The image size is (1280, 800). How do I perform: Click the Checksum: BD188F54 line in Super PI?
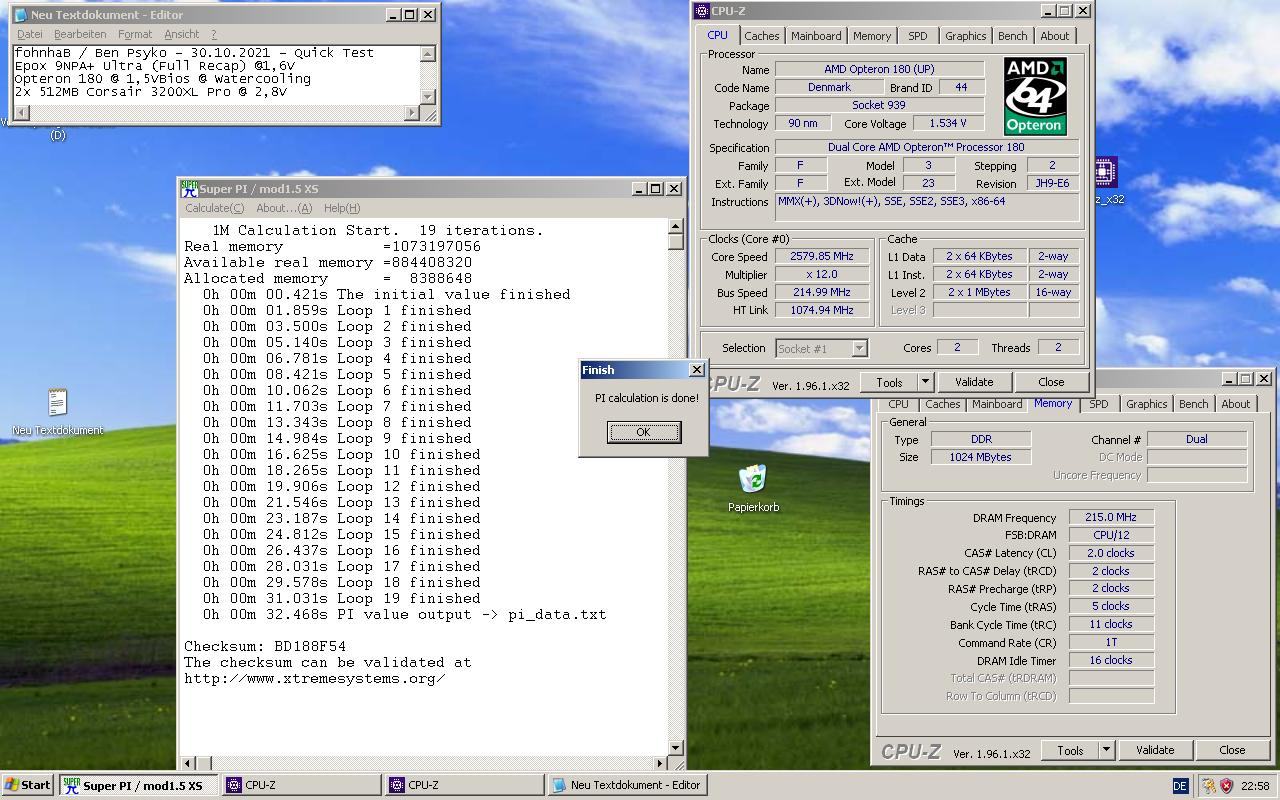pyautogui.click(x=265, y=646)
